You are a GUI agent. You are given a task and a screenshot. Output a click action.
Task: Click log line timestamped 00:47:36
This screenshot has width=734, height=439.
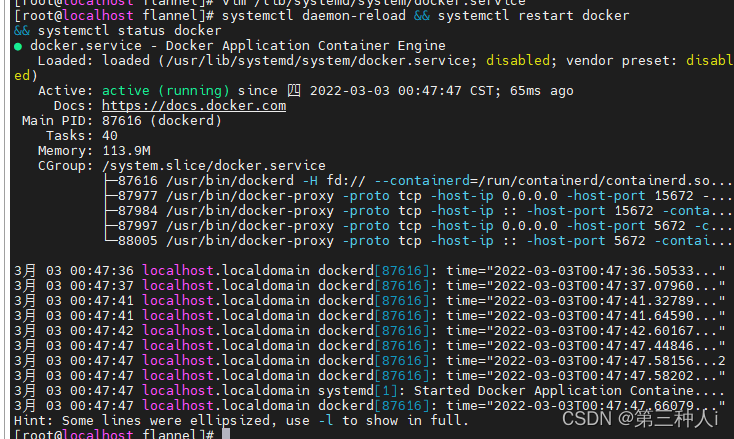click(370, 271)
